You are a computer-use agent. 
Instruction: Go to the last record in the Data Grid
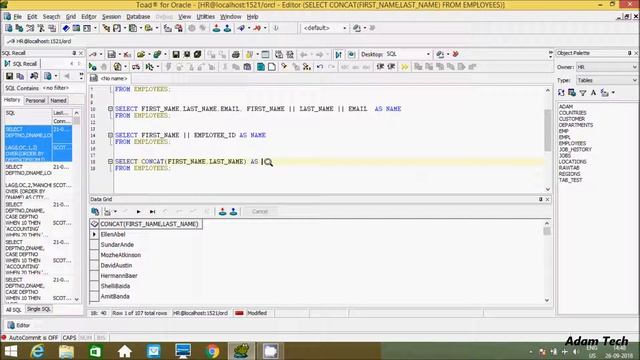152,211
